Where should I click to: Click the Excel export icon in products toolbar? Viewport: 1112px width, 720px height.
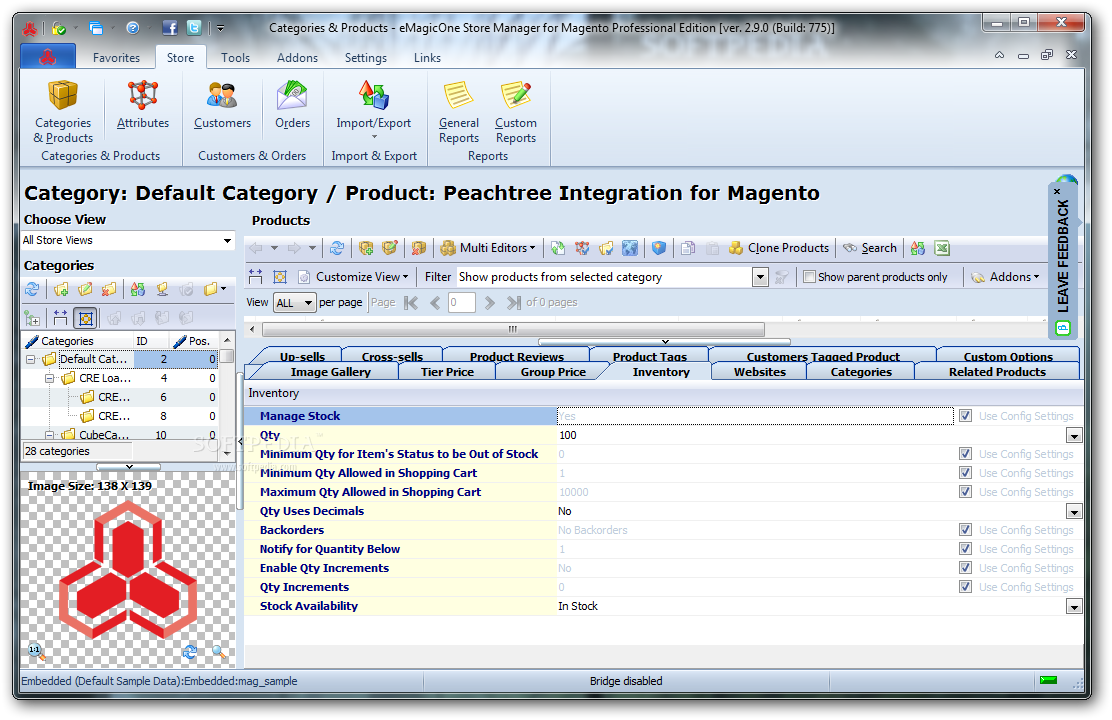tap(942, 248)
